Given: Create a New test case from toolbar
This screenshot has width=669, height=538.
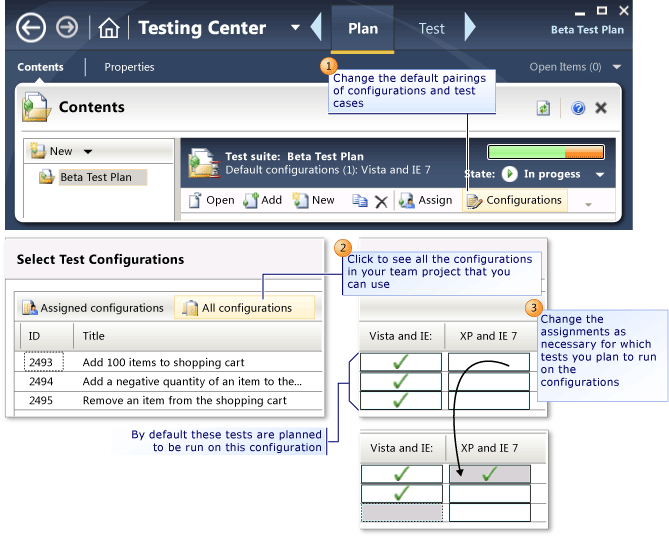Looking at the screenshot, I should [314, 200].
